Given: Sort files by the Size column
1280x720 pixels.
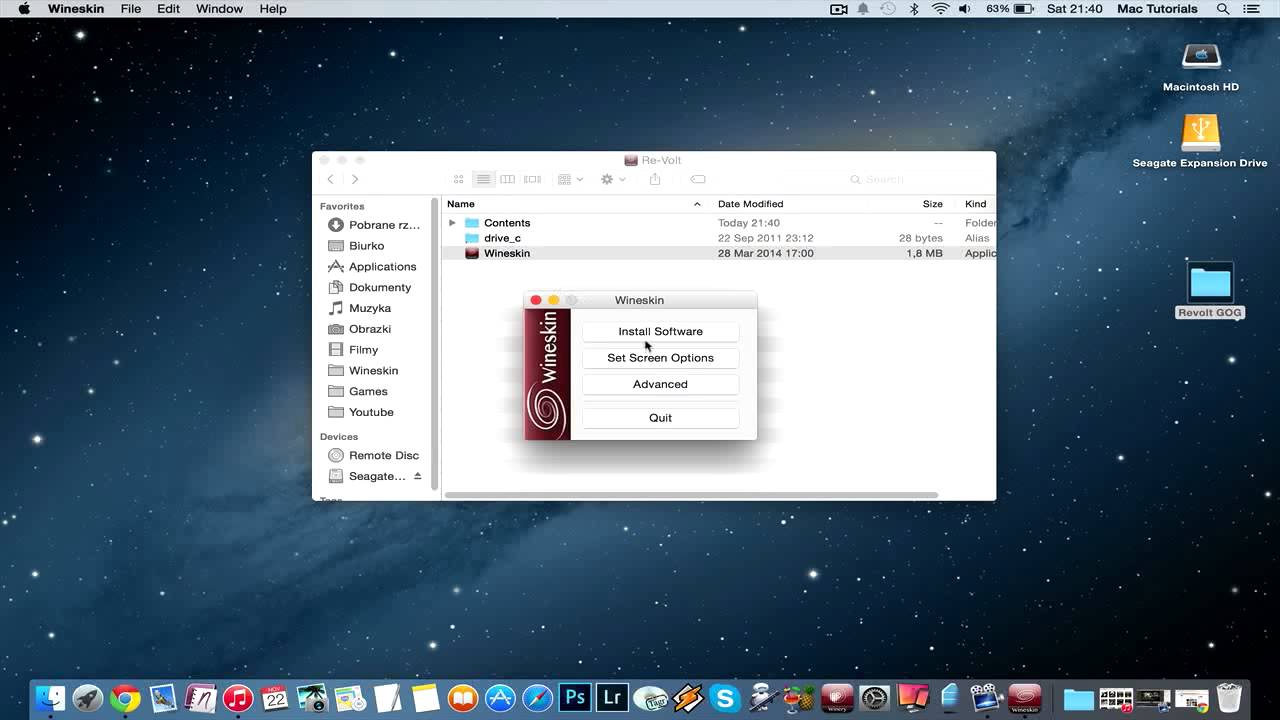Looking at the screenshot, I should coord(932,204).
